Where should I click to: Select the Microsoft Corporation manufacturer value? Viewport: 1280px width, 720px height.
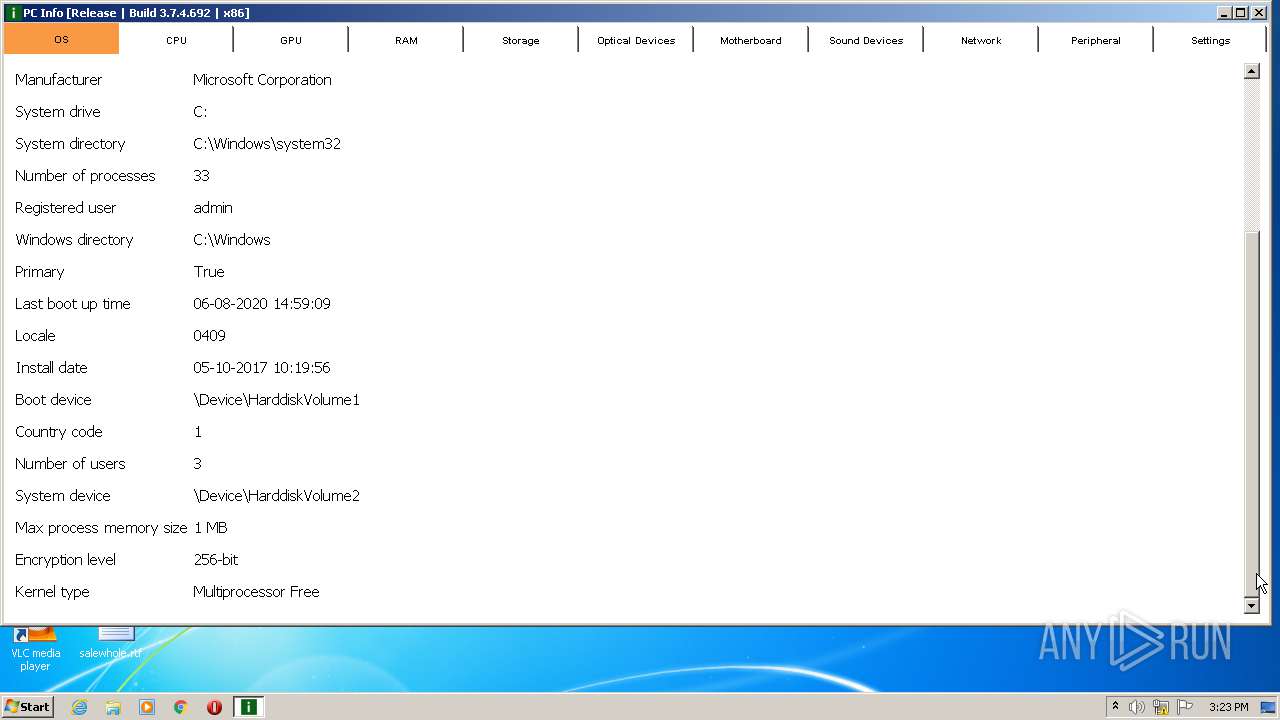[x=262, y=80]
